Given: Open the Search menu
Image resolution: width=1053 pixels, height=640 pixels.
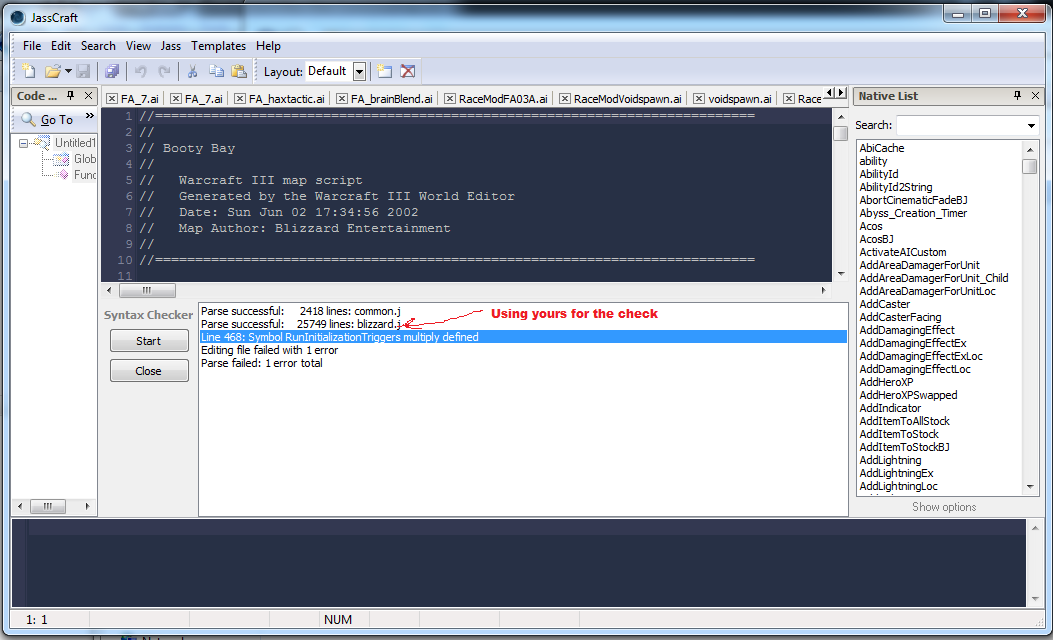Looking at the screenshot, I should [x=98, y=46].
